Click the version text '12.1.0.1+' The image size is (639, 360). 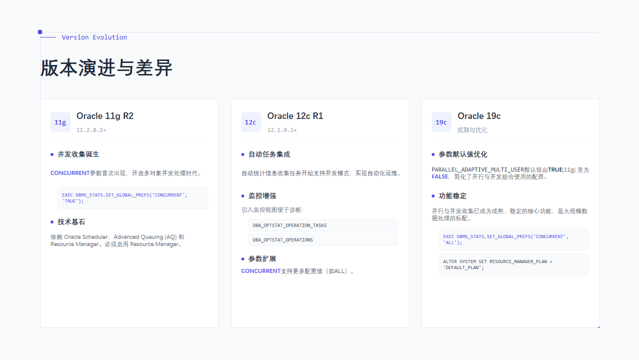pyautogui.click(x=282, y=130)
